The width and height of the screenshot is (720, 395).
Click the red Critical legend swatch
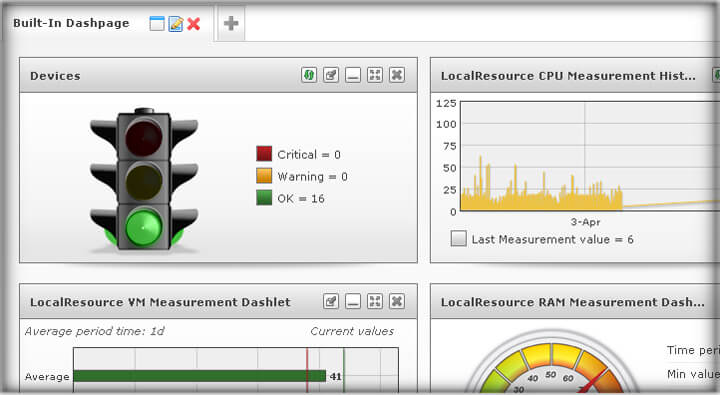point(264,153)
